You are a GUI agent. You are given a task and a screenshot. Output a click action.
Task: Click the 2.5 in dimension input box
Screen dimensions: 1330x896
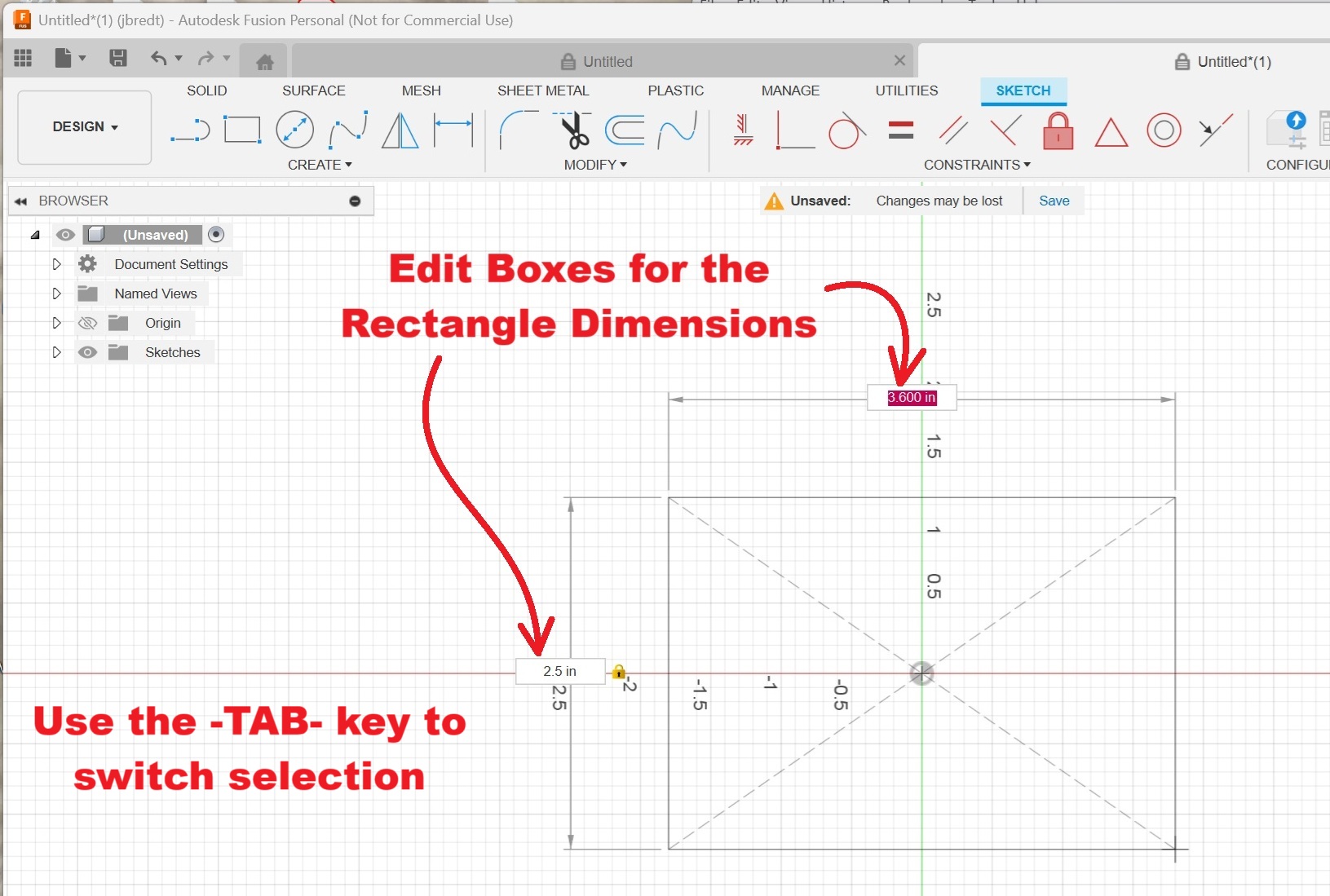pyautogui.click(x=560, y=671)
